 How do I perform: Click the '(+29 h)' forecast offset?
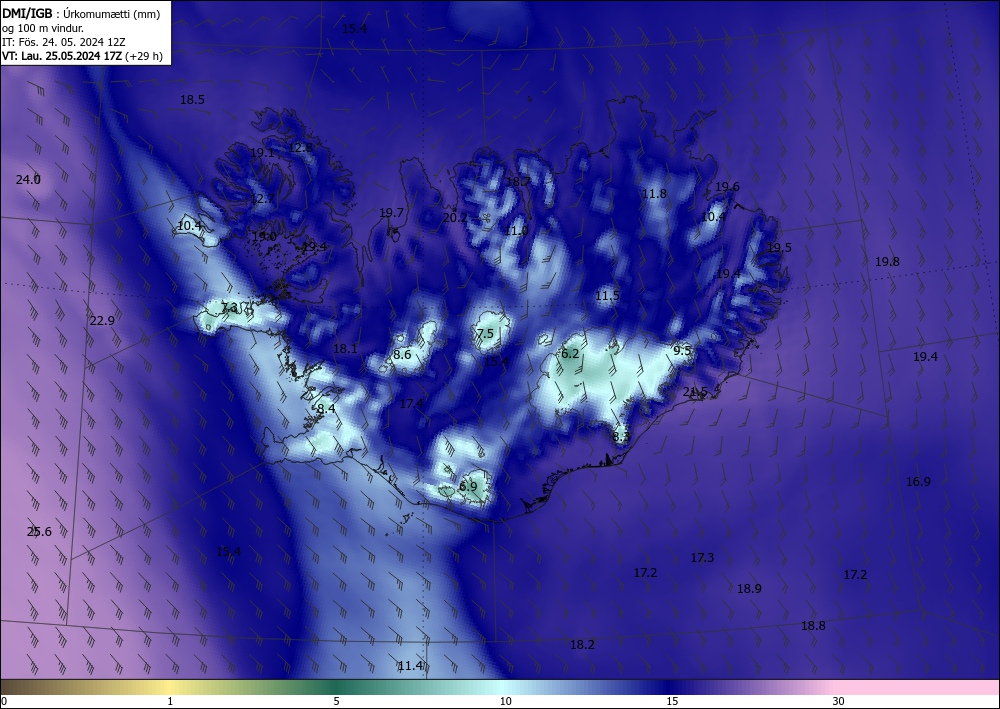point(144,56)
